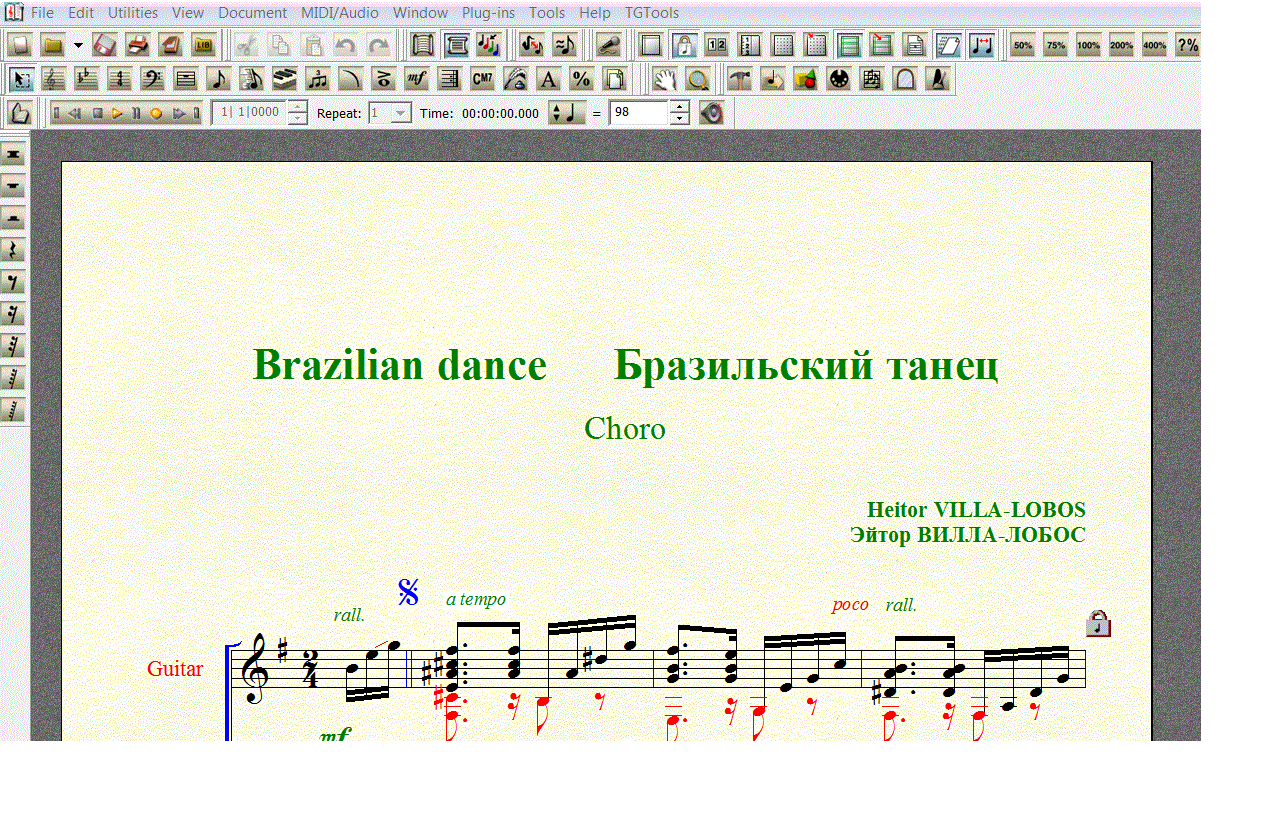Image resolution: width=1274 pixels, height=817 pixels.
Task: Select the Speedy Entry tool
Action: pyautogui.click(x=252, y=79)
